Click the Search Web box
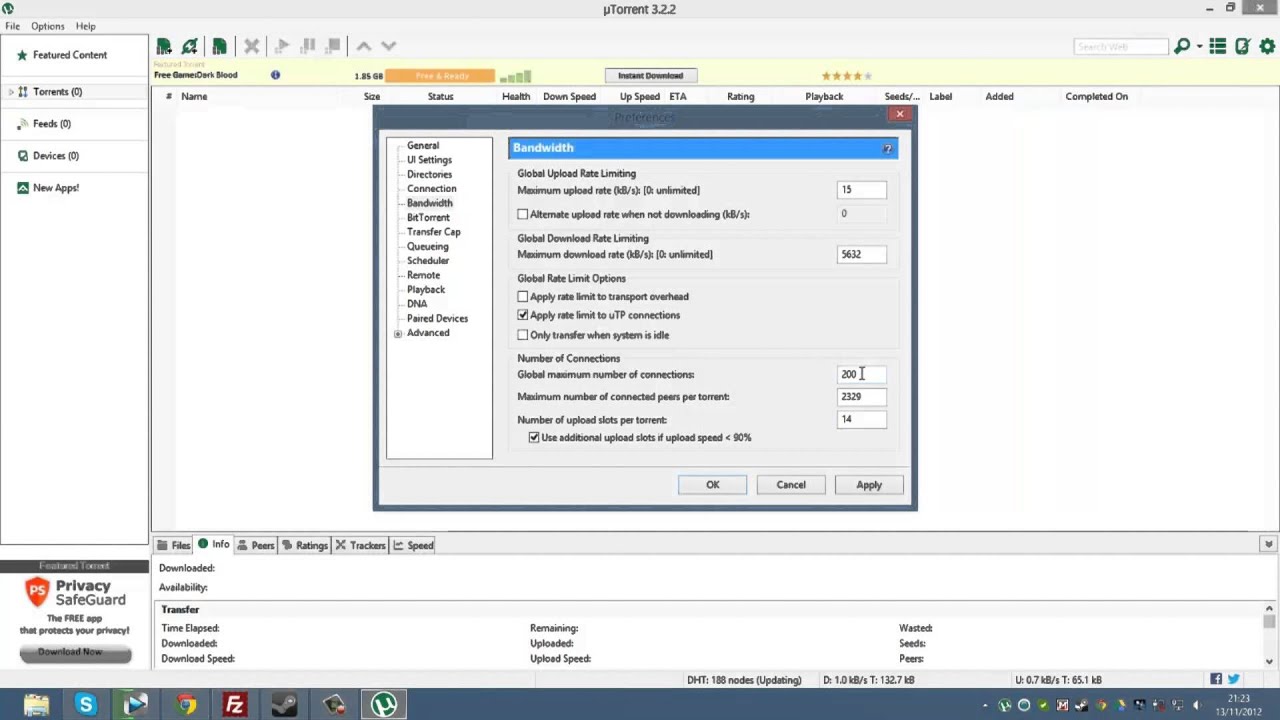Viewport: 1280px width, 720px height. pos(1121,47)
